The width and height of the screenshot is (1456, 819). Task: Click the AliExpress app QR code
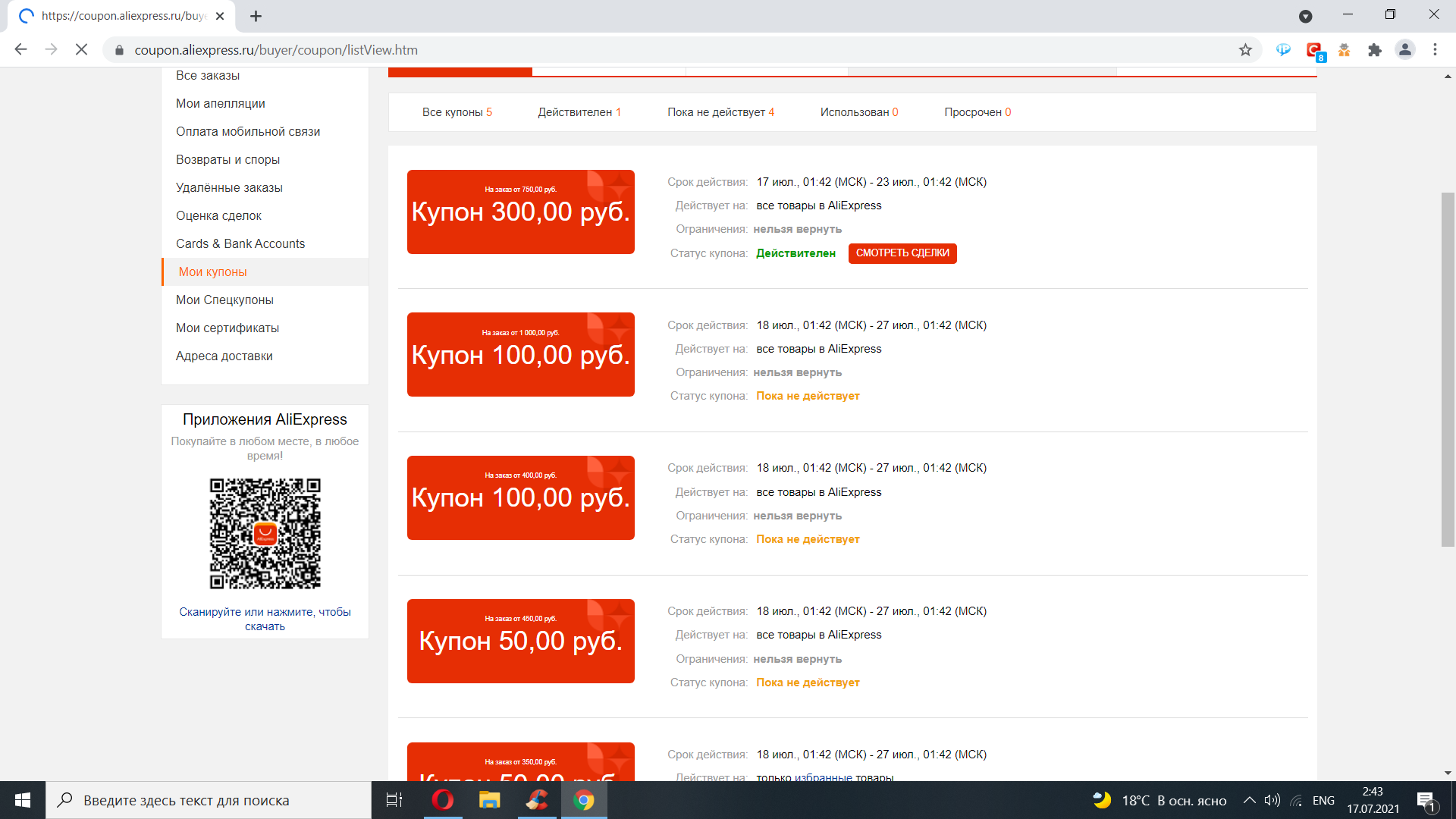tap(265, 534)
